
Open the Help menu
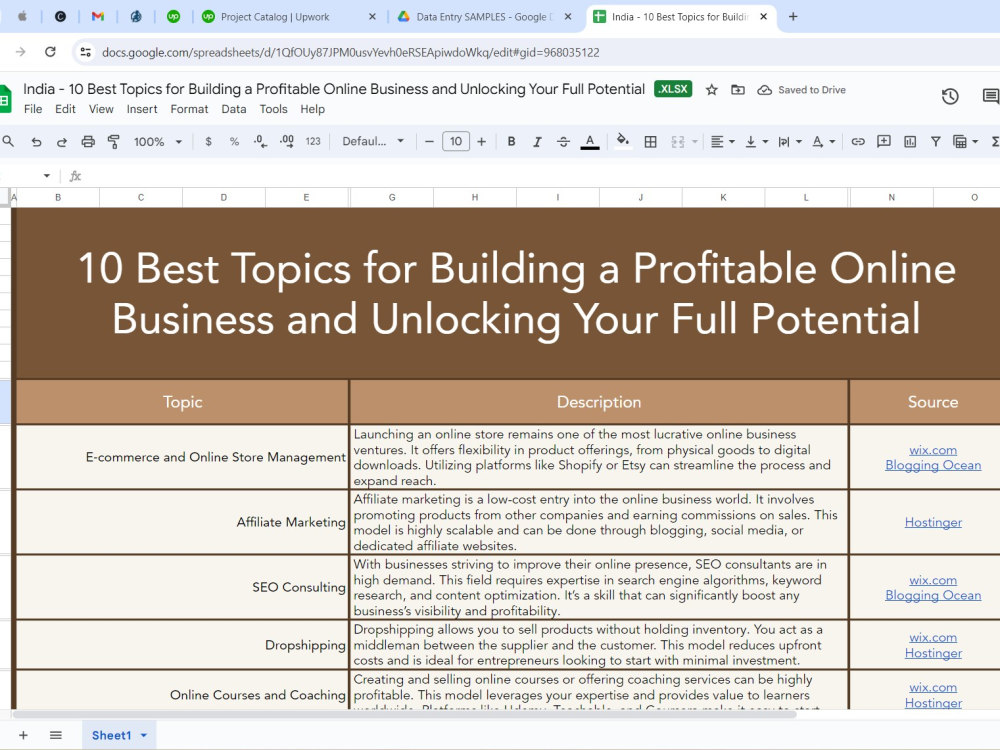[312, 109]
